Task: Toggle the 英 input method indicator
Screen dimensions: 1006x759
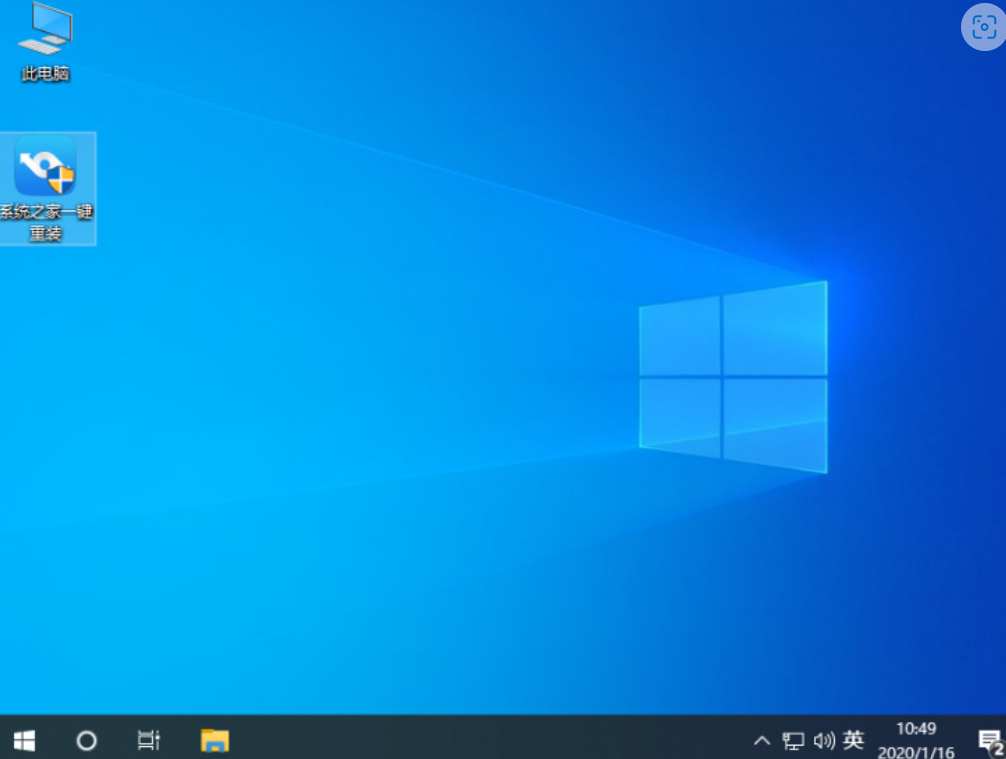Action: pos(853,740)
